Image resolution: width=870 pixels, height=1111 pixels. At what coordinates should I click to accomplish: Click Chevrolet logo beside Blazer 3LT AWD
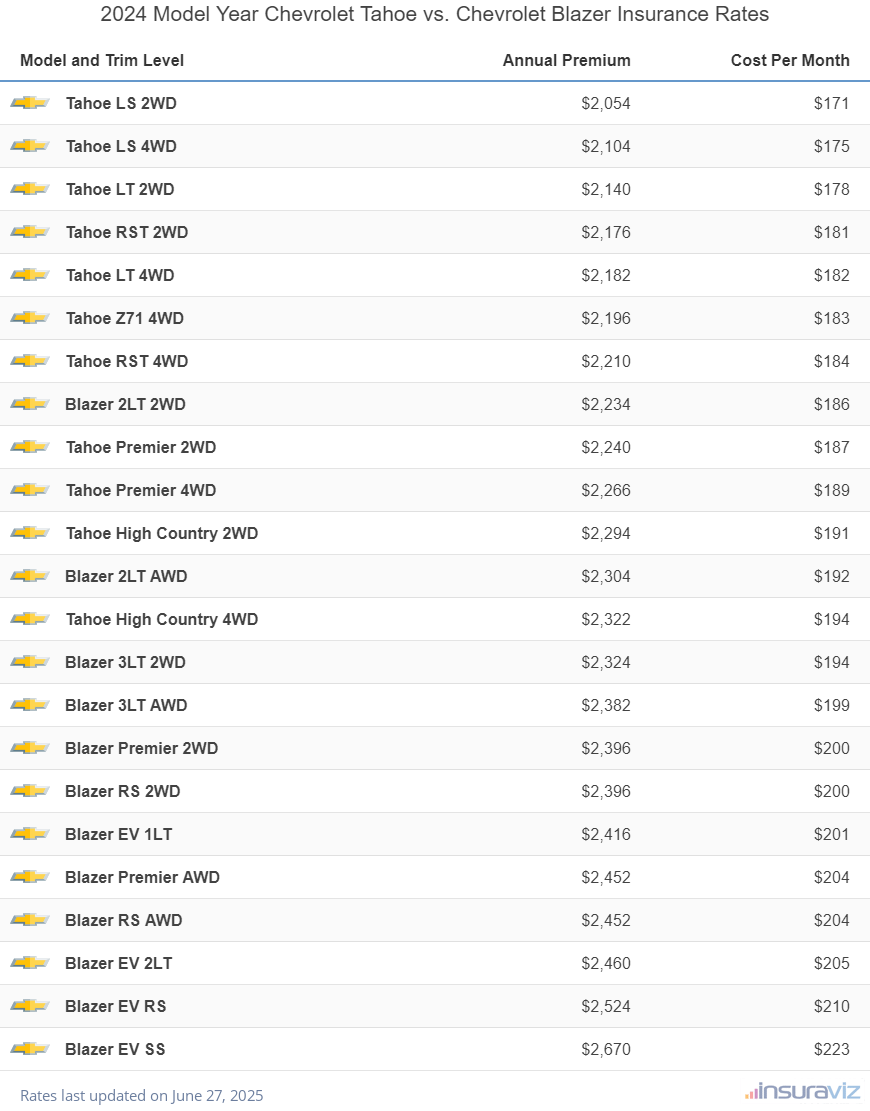[x=30, y=705]
